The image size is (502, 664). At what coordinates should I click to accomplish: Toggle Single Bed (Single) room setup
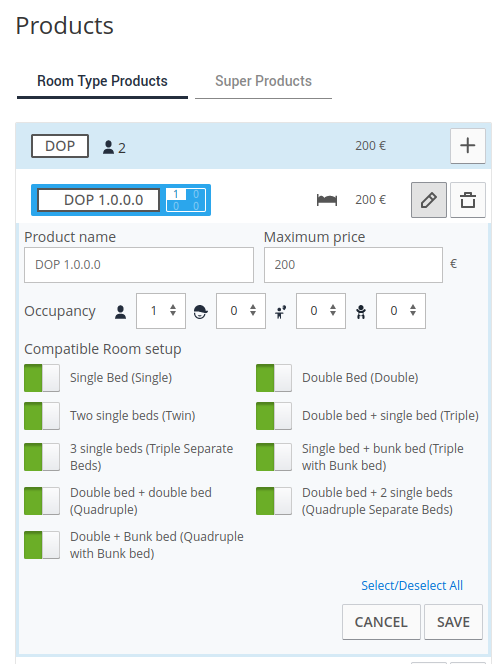(x=42, y=378)
